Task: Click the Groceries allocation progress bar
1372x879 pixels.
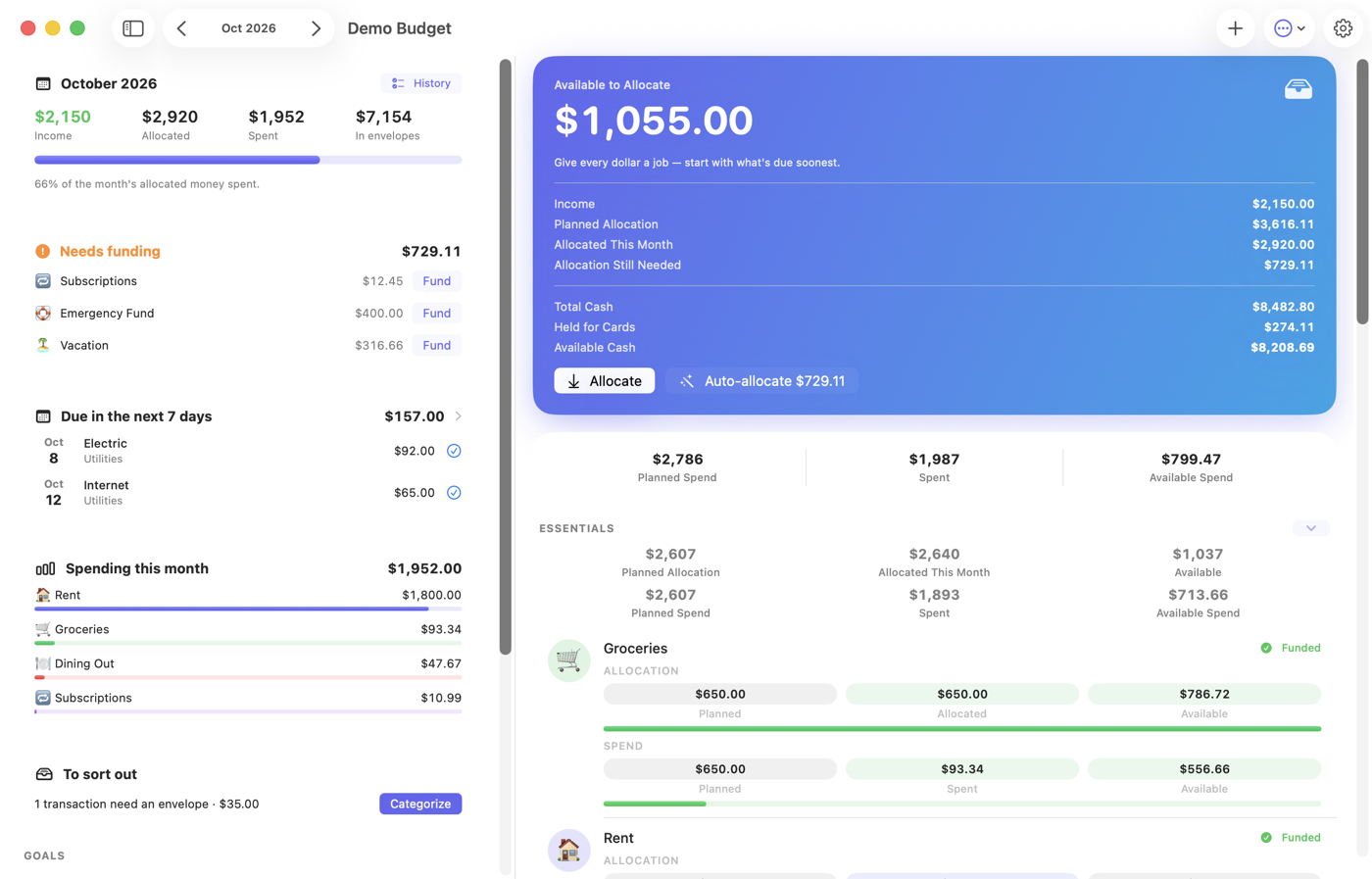Action: point(962,729)
